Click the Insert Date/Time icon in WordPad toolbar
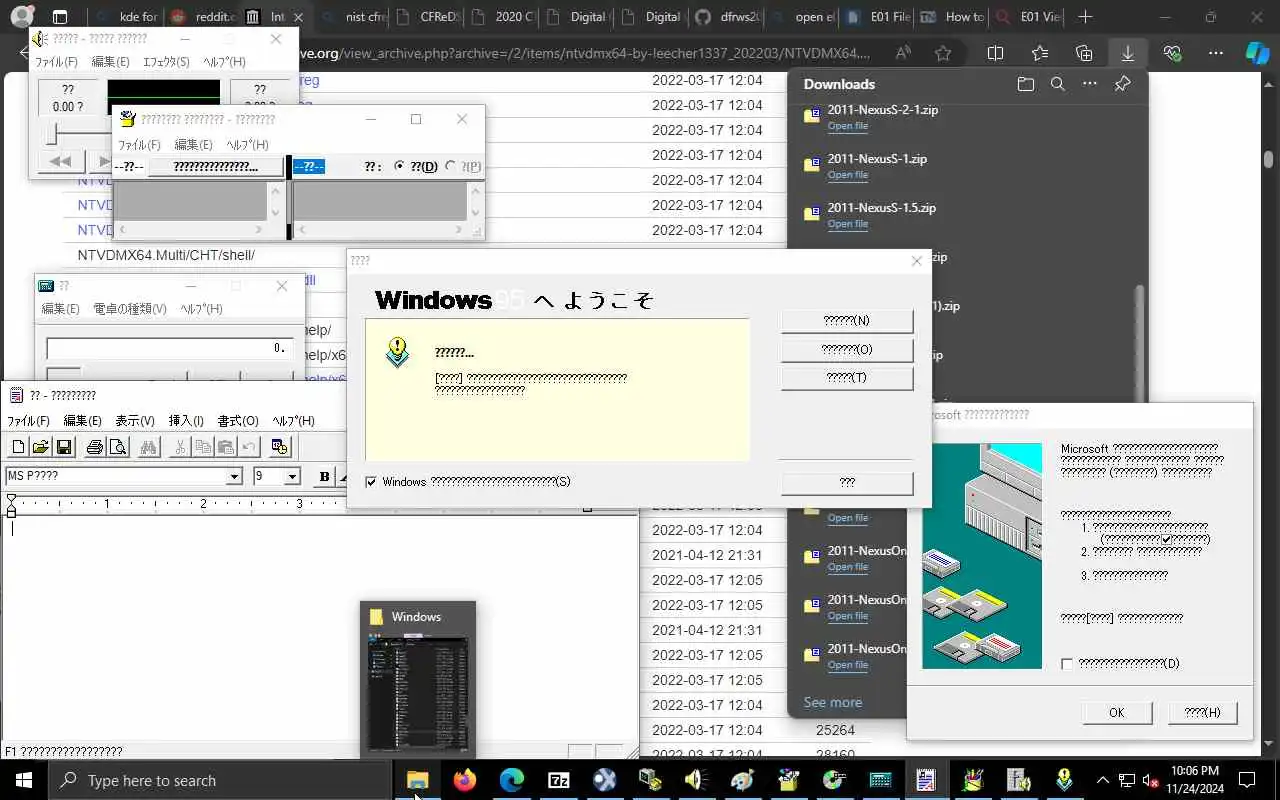Image resolution: width=1280 pixels, height=800 pixels. [x=280, y=447]
